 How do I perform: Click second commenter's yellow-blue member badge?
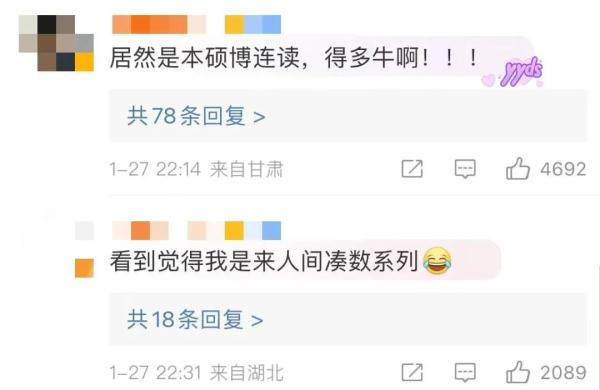coord(253,230)
